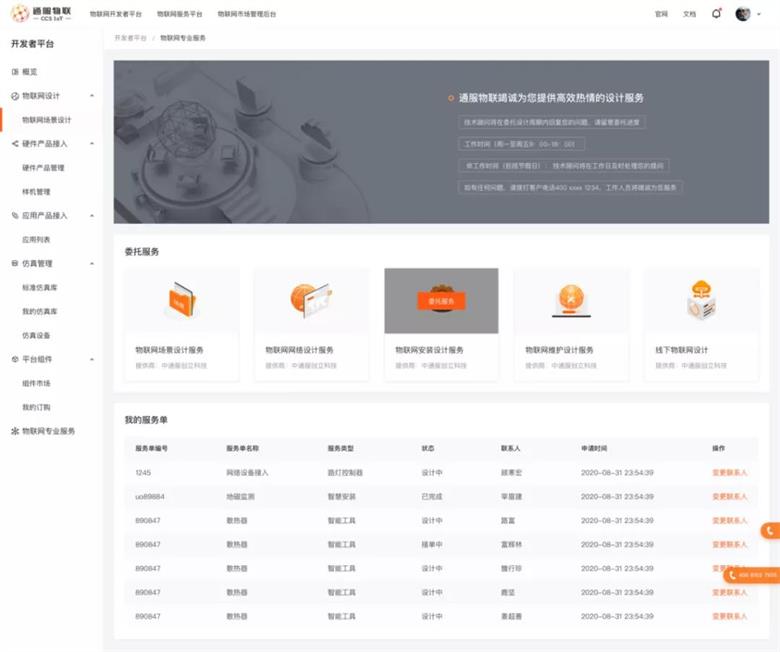Open the user avatar menu
Image resolution: width=780 pixels, height=652 pixels.
pos(743,14)
